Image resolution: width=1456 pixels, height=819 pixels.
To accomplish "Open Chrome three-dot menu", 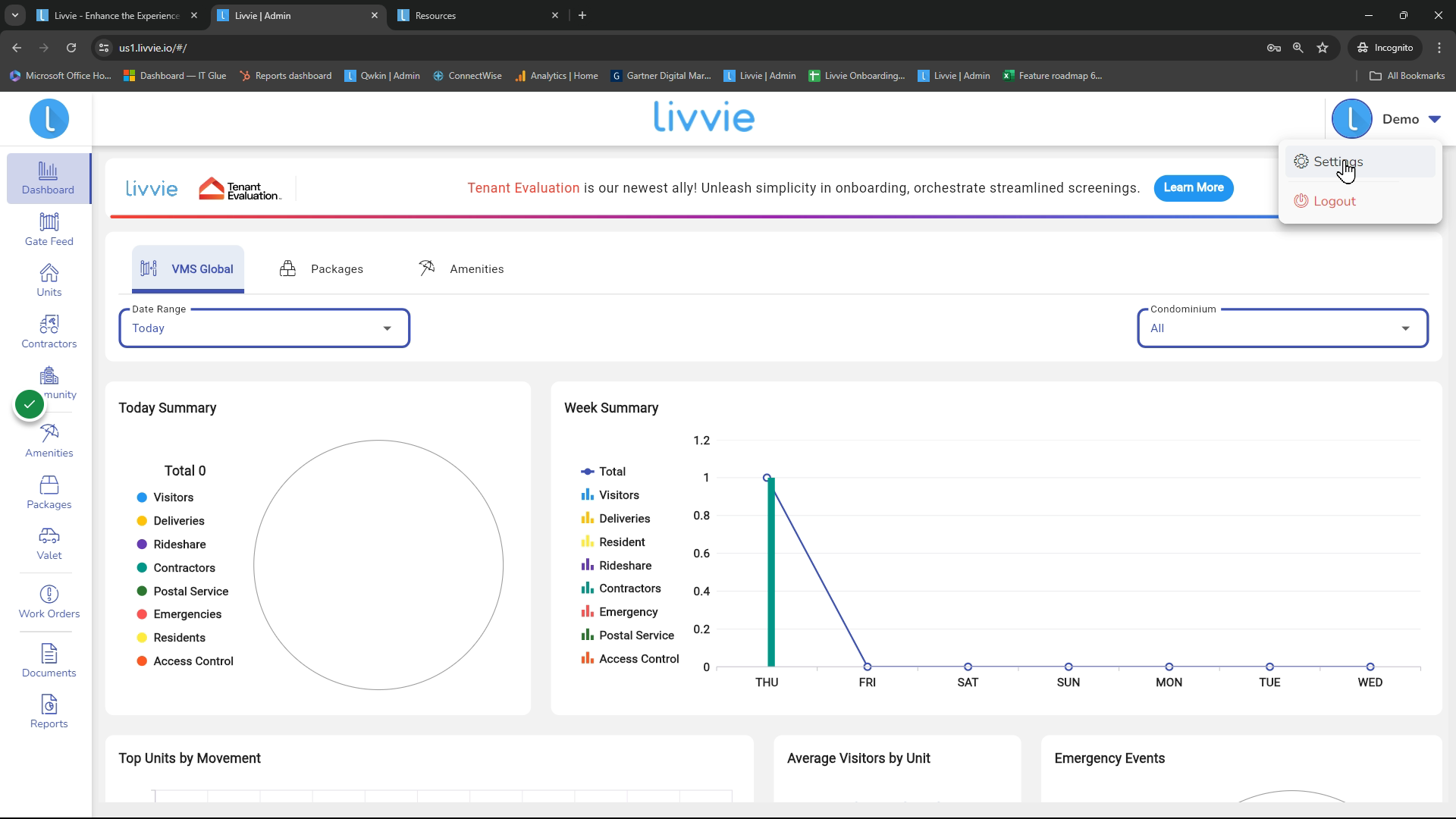I will pyautogui.click(x=1439, y=48).
